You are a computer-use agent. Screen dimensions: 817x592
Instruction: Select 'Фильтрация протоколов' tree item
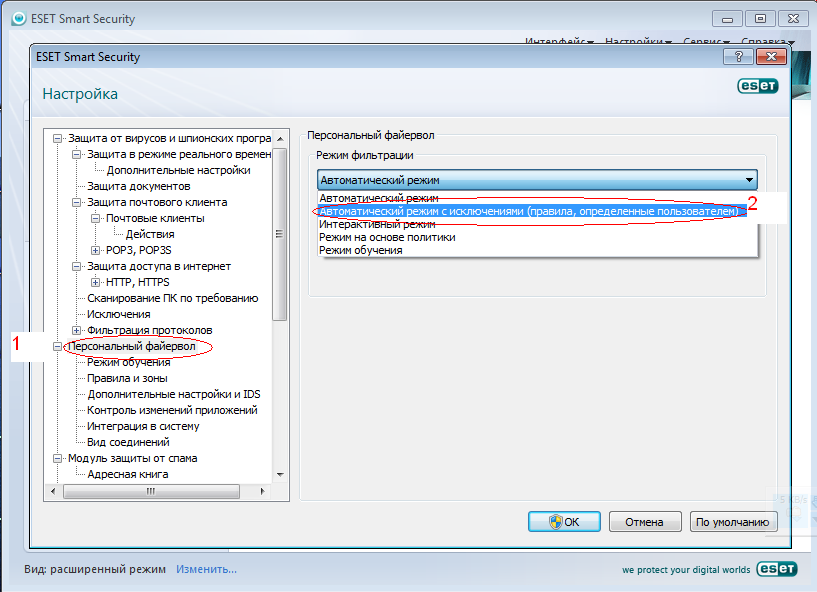pos(150,330)
